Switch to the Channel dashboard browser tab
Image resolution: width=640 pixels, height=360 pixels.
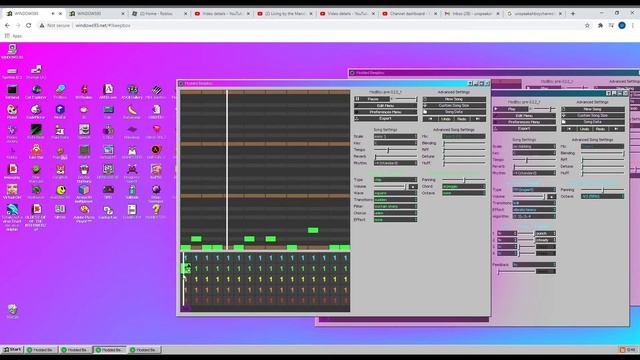point(409,13)
